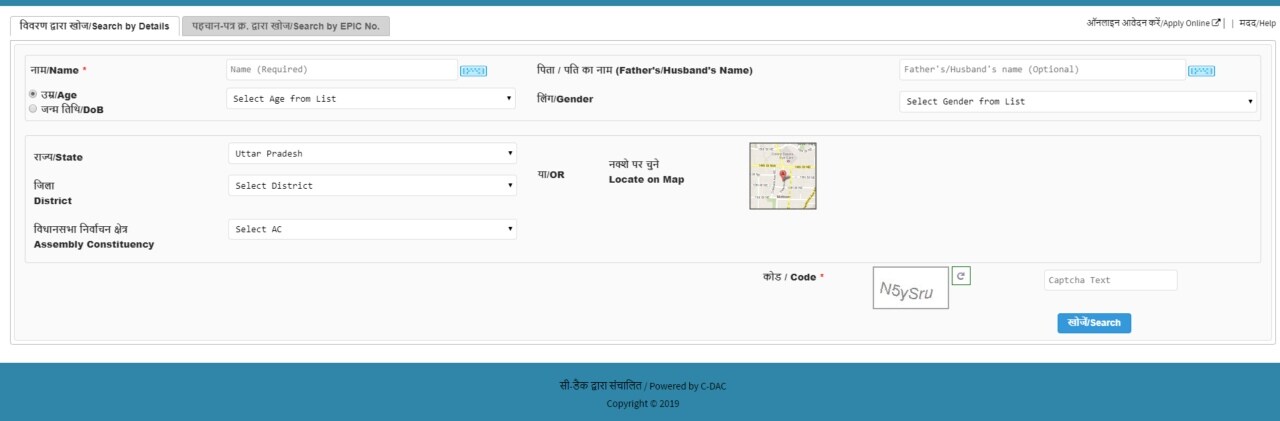The height and width of the screenshot is (421, 1280).
Task: Open the Select Gender from List dropdown
Action: tap(1078, 101)
